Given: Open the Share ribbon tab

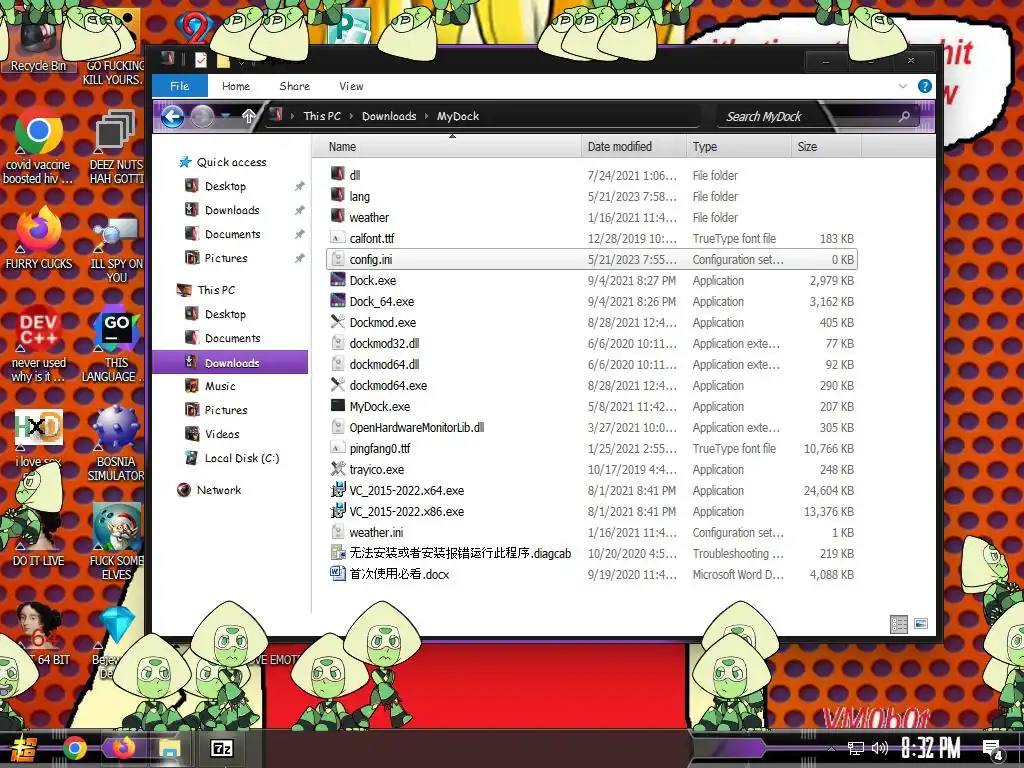Looking at the screenshot, I should click(295, 86).
